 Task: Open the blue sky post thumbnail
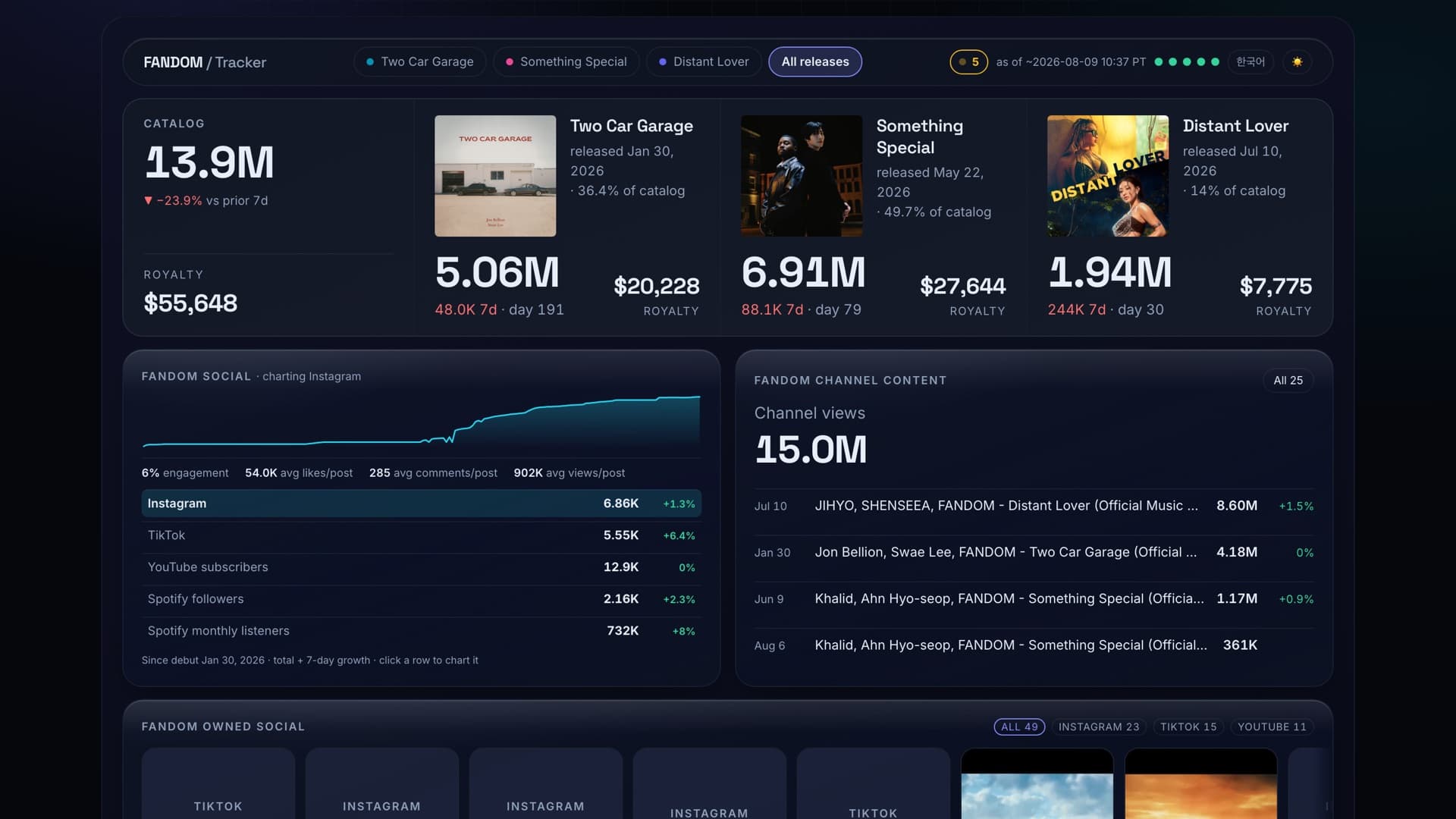[1037, 784]
